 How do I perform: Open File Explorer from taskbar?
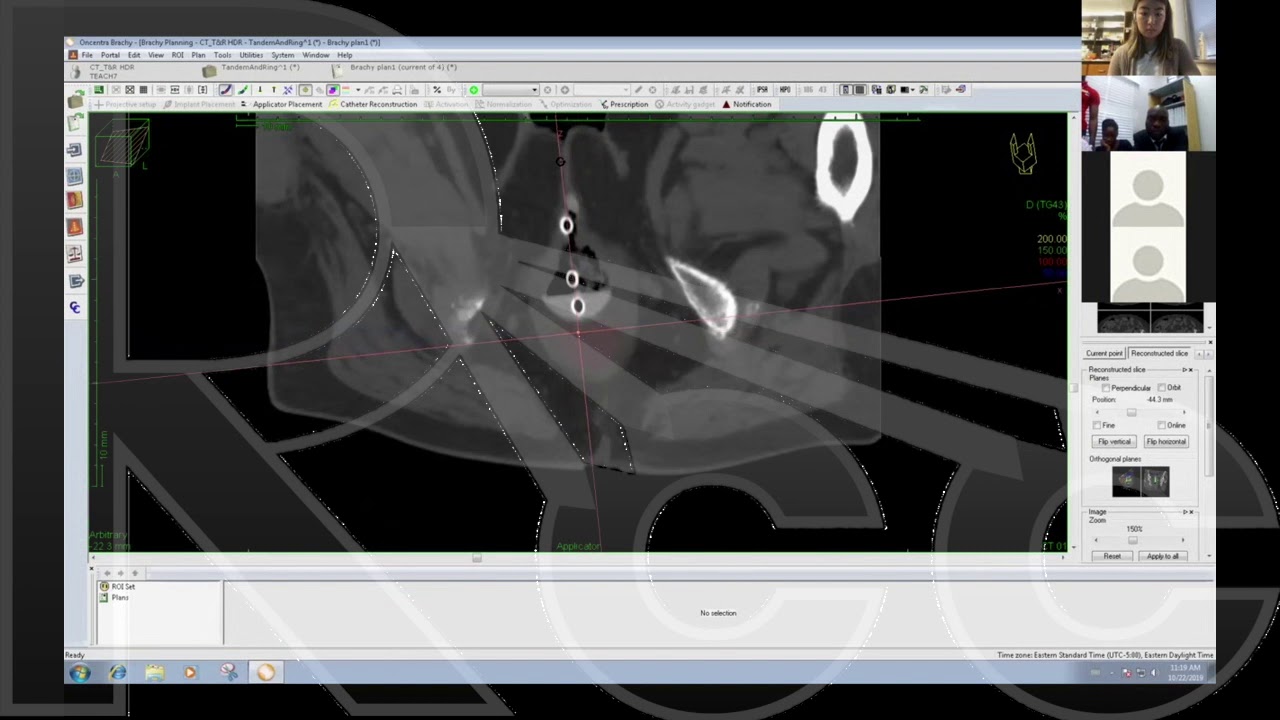tap(154, 673)
